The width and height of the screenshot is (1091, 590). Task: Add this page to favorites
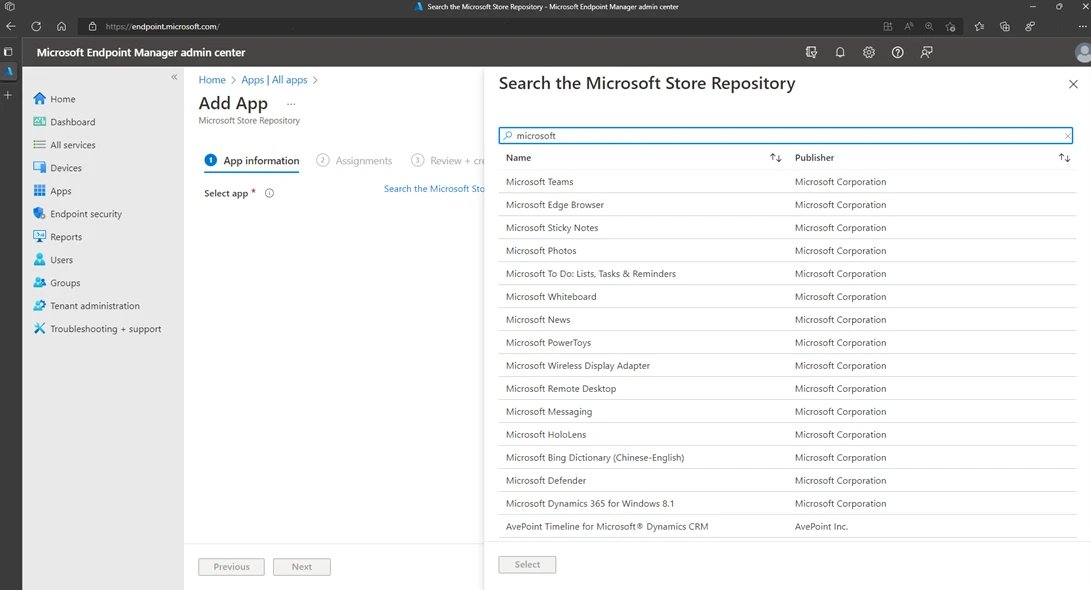coord(950,27)
